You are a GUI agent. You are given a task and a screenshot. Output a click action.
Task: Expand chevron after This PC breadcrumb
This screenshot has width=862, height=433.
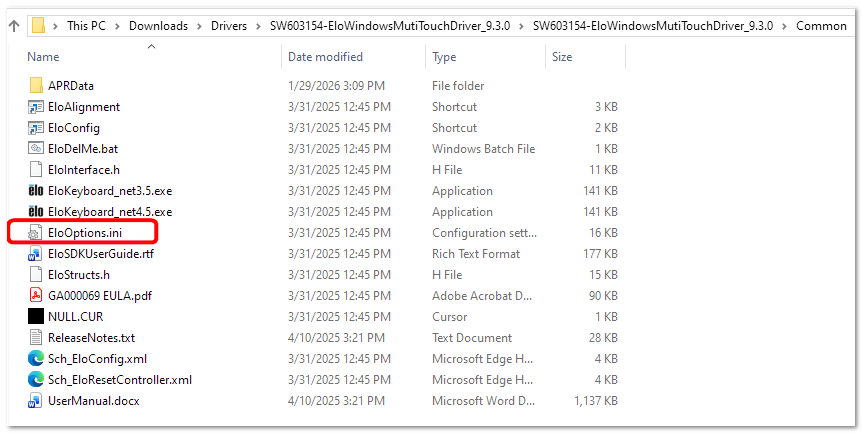point(117,26)
